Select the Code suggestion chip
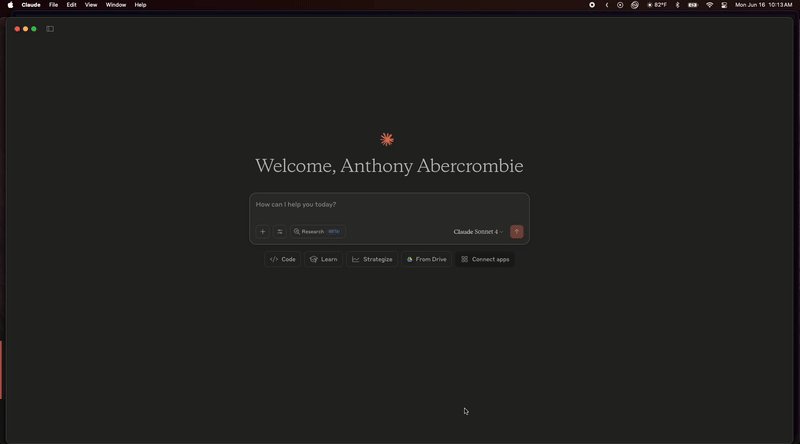The height and width of the screenshot is (444, 800). [x=283, y=259]
